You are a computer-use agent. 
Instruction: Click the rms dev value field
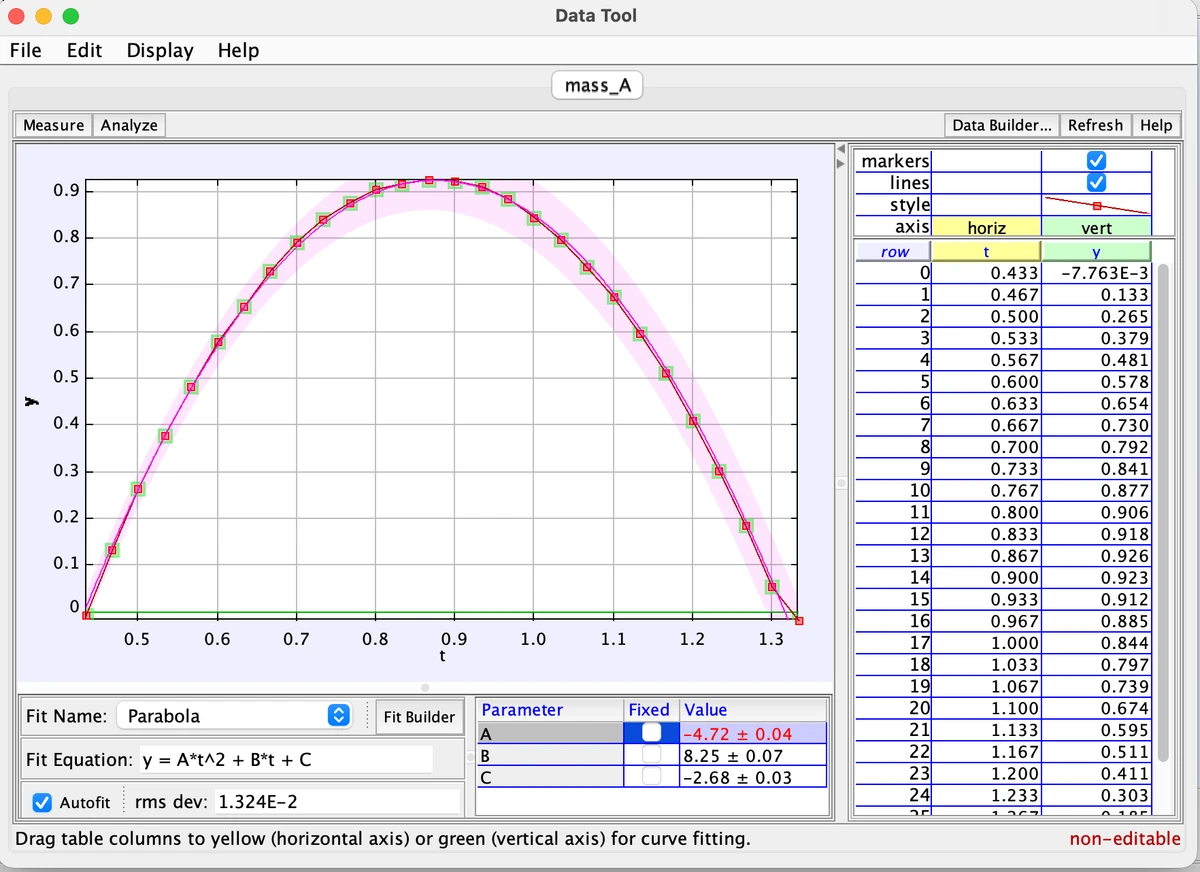click(x=336, y=802)
